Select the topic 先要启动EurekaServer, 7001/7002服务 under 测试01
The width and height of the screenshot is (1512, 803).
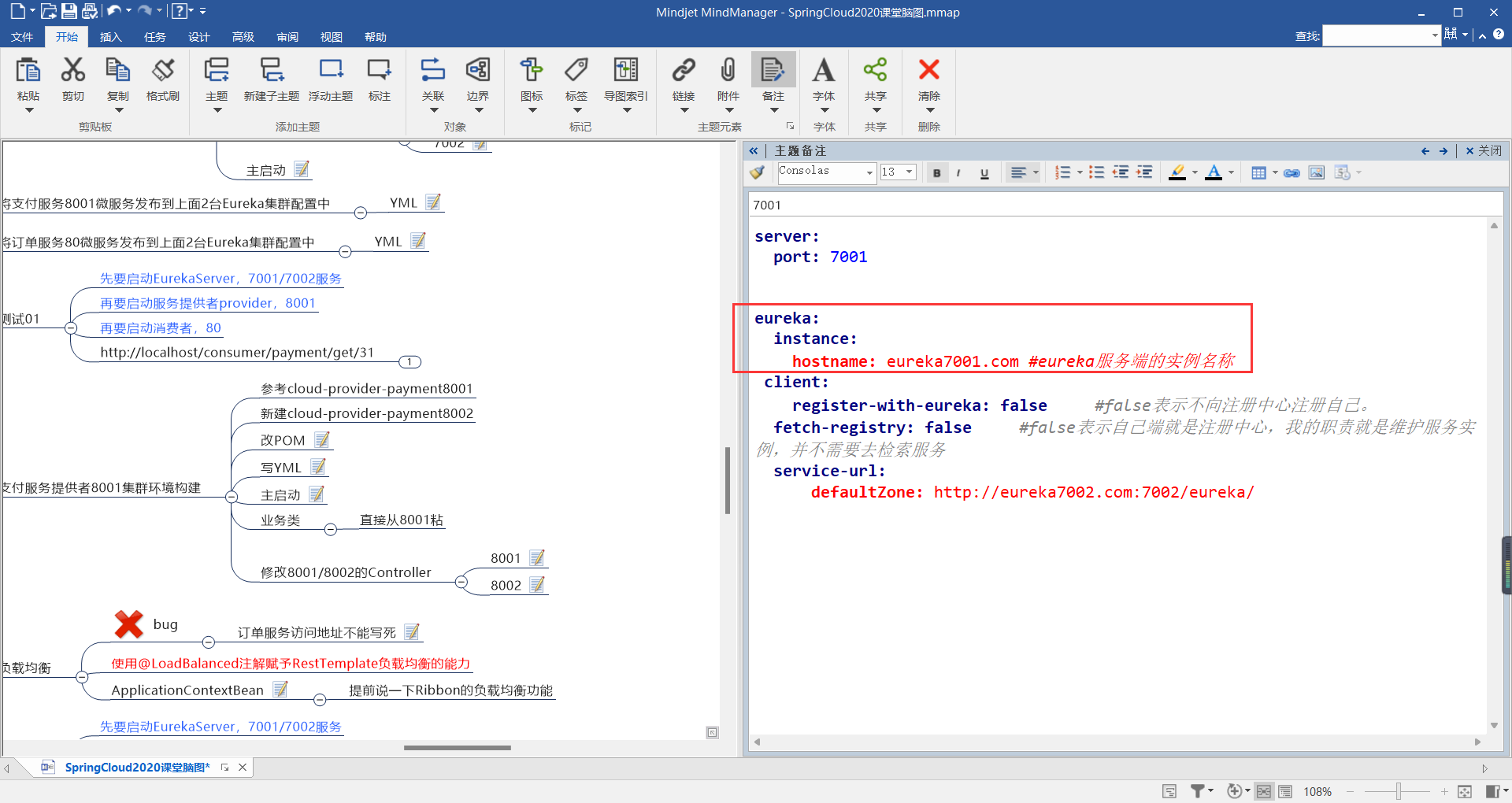tap(220, 279)
